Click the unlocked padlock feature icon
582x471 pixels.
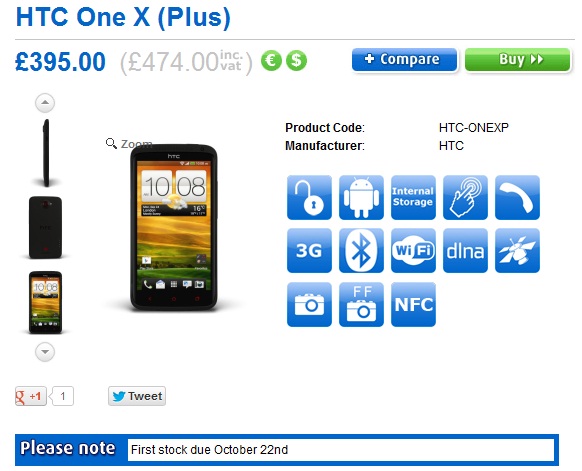pos(309,197)
